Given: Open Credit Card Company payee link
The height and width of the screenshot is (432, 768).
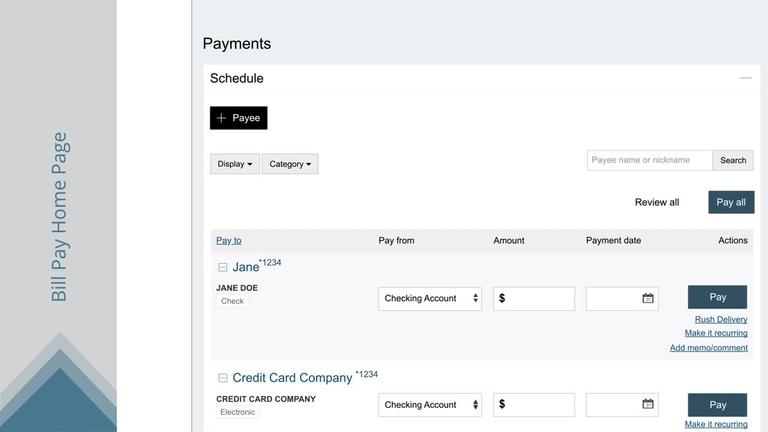Looking at the screenshot, I should 292,378.
